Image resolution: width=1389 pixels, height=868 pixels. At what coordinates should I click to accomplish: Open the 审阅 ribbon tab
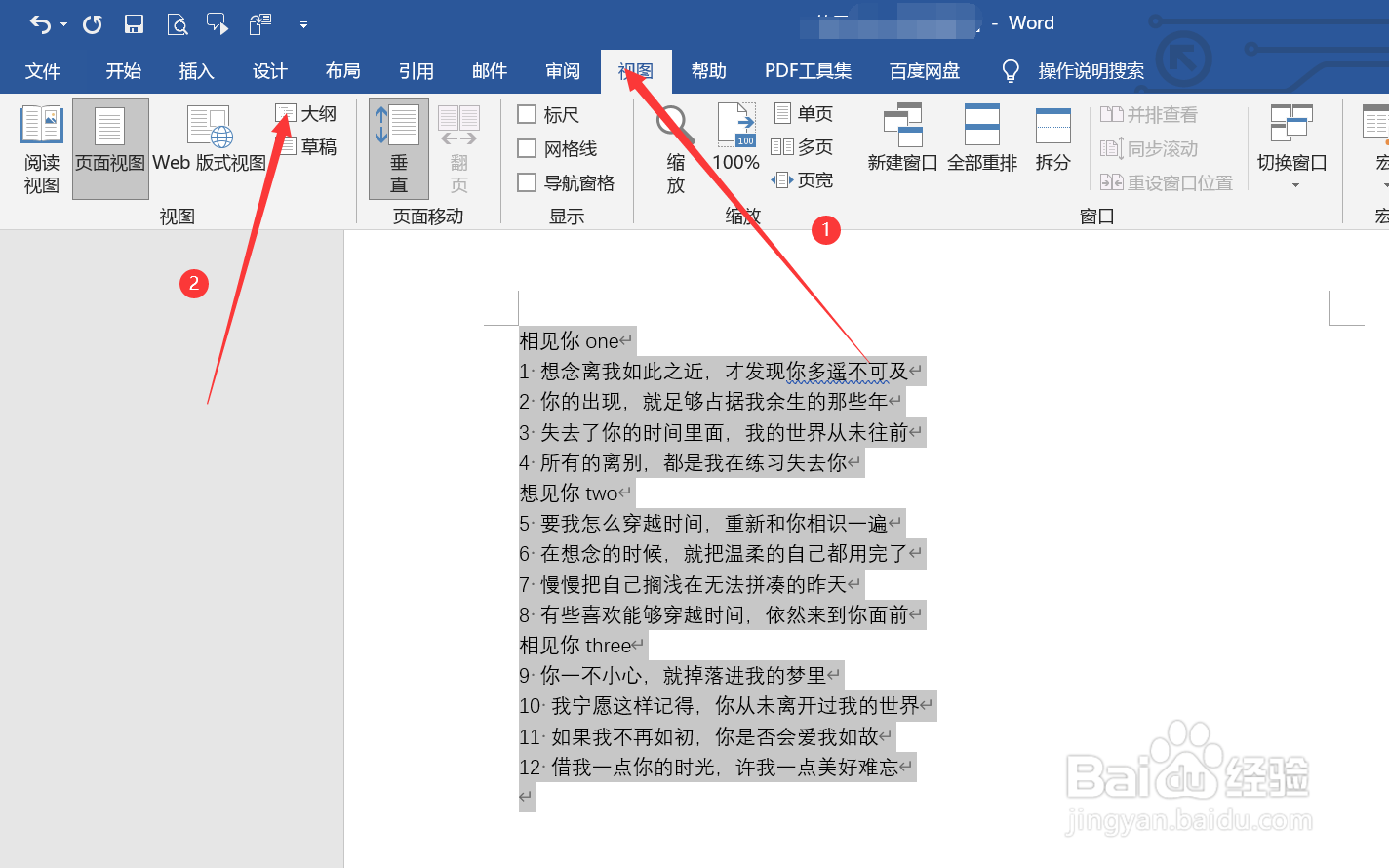[x=563, y=70]
